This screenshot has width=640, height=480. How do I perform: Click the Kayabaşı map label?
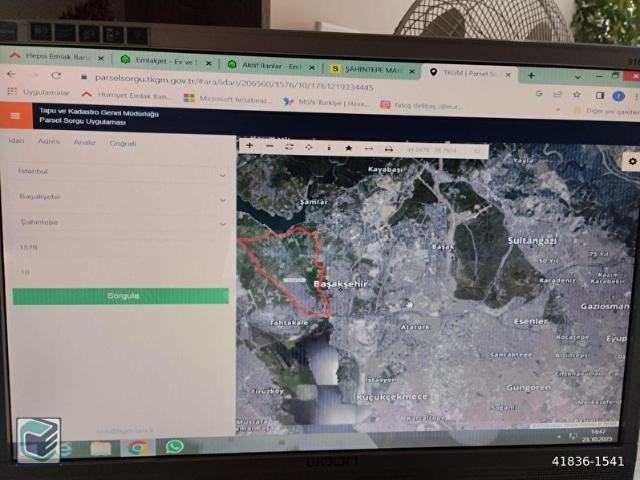(x=385, y=169)
